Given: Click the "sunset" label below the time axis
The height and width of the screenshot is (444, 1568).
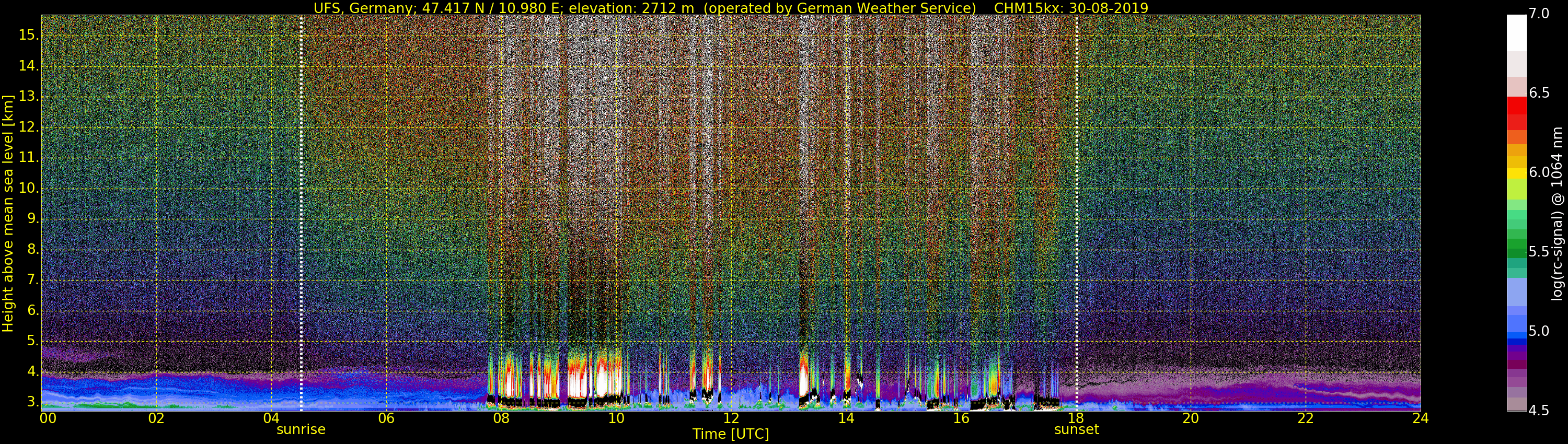Looking at the screenshot, I should point(1076,429).
